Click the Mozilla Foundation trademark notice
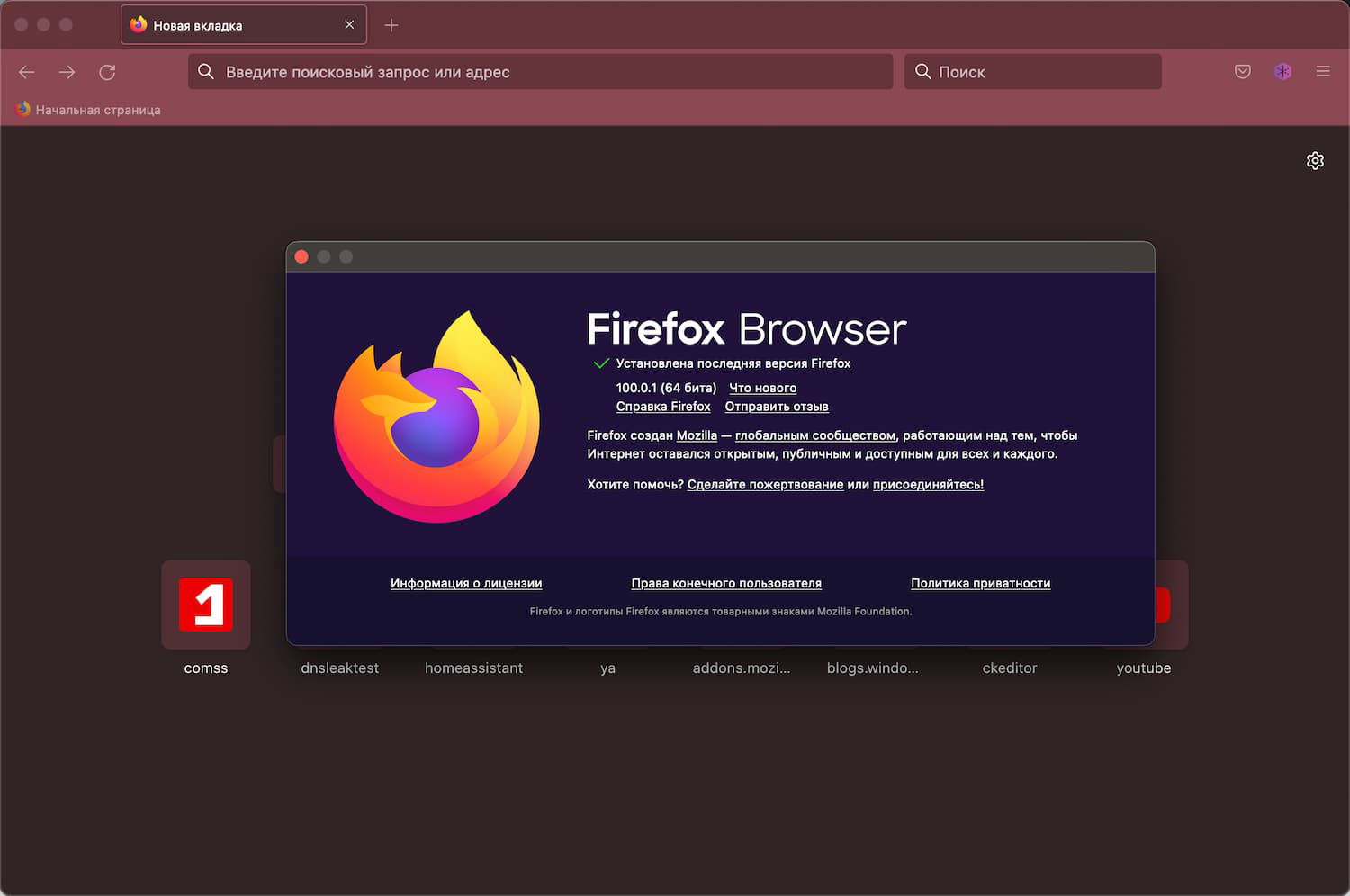The image size is (1350, 896). 721,612
